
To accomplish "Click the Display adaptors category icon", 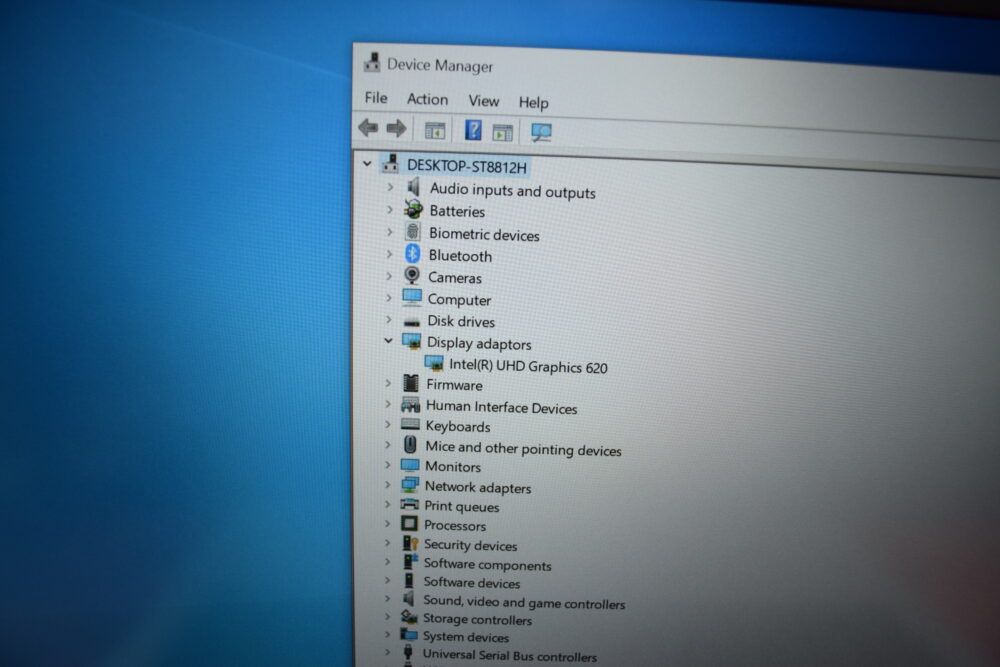I will (411, 341).
